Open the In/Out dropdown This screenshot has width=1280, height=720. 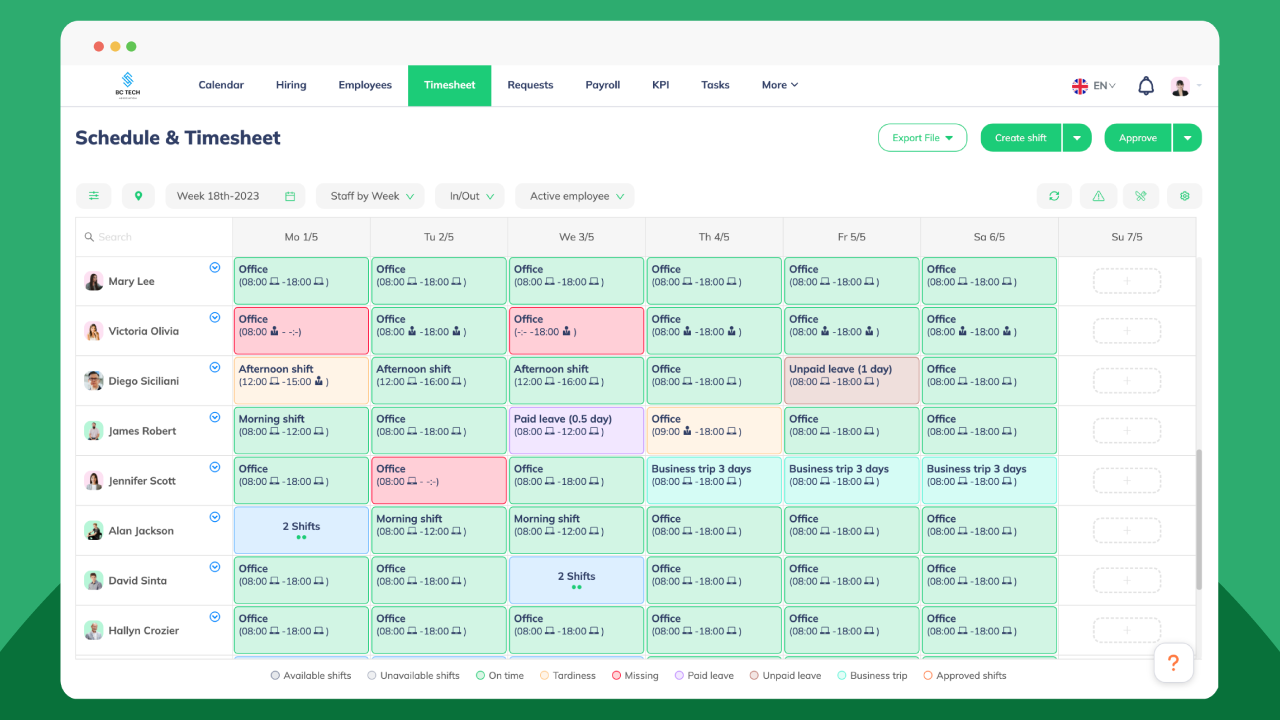click(x=469, y=196)
